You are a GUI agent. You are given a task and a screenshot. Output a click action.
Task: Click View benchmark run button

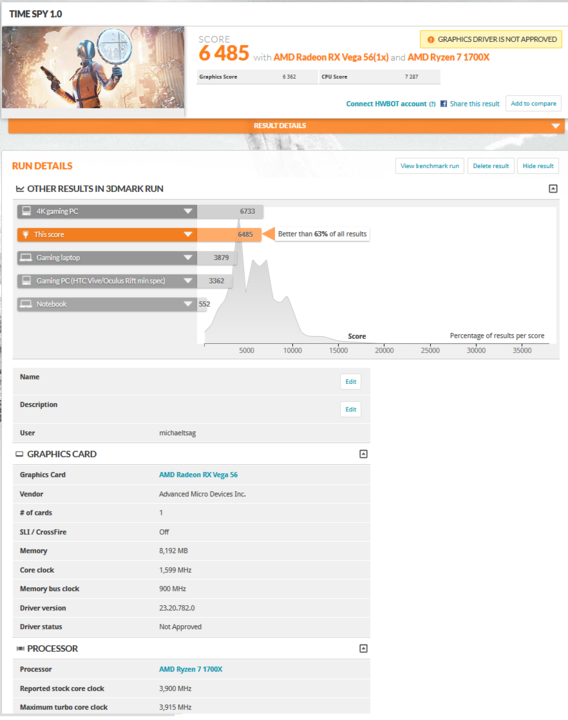click(x=430, y=166)
